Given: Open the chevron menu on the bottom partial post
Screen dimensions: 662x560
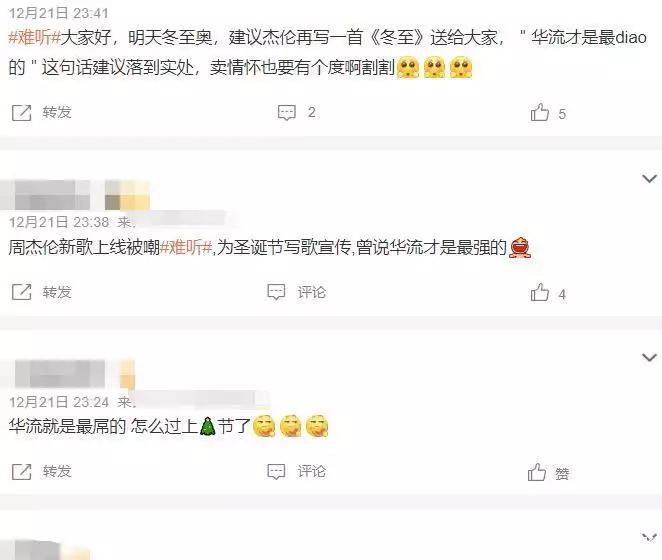Looking at the screenshot, I should pyautogui.click(x=649, y=537).
